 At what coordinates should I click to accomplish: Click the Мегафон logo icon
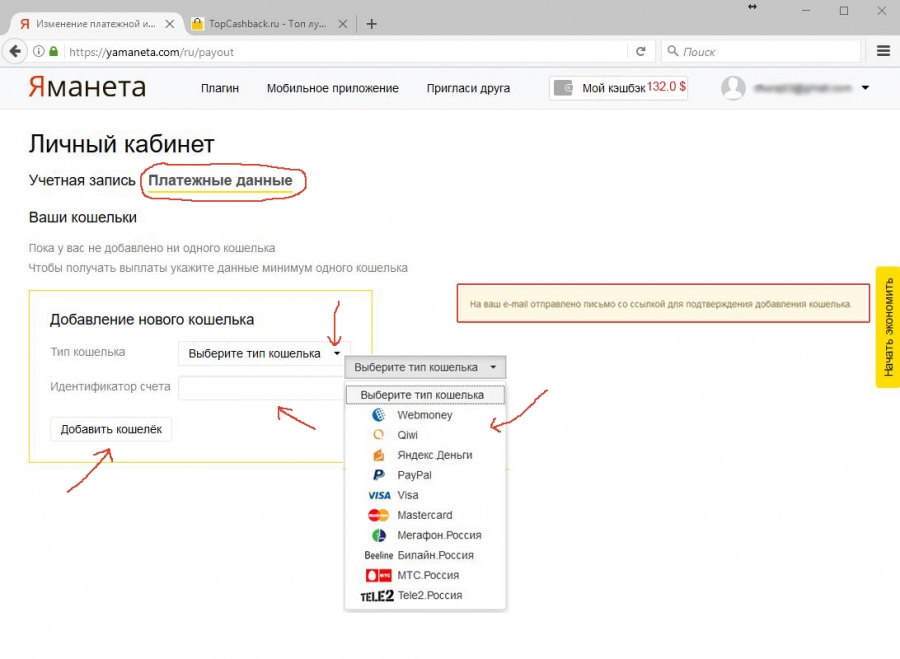pos(379,536)
